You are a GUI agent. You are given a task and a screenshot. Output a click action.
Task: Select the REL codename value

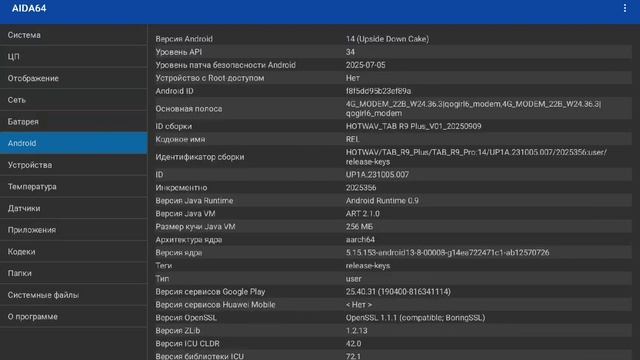click(353, 139)
